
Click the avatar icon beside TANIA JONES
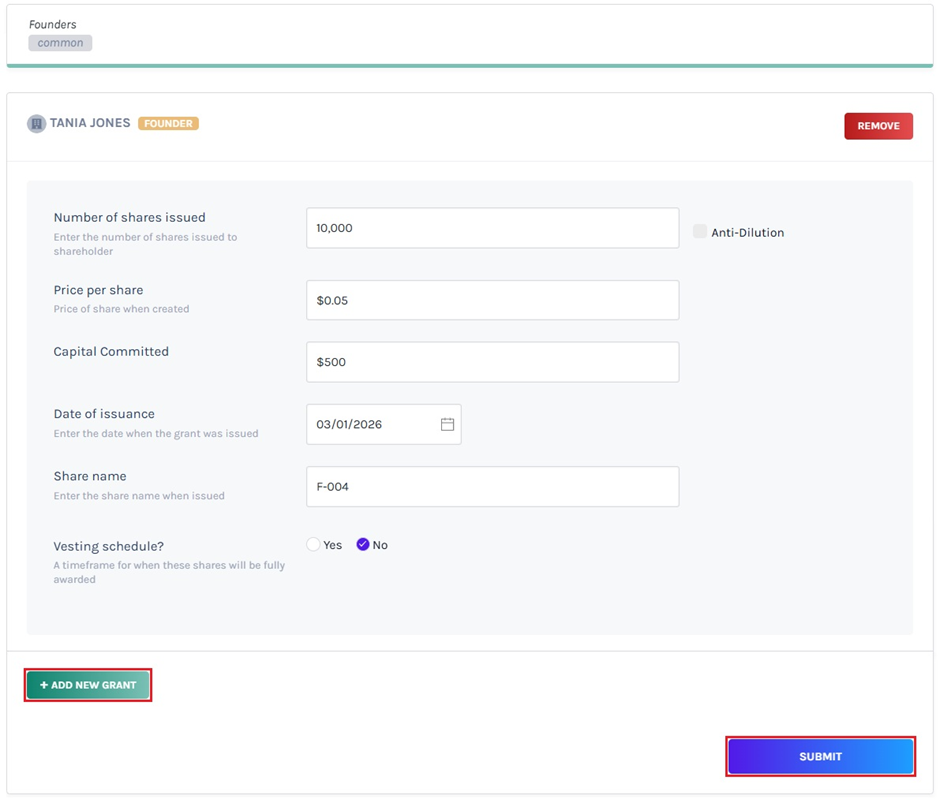(x=36, y=123)
